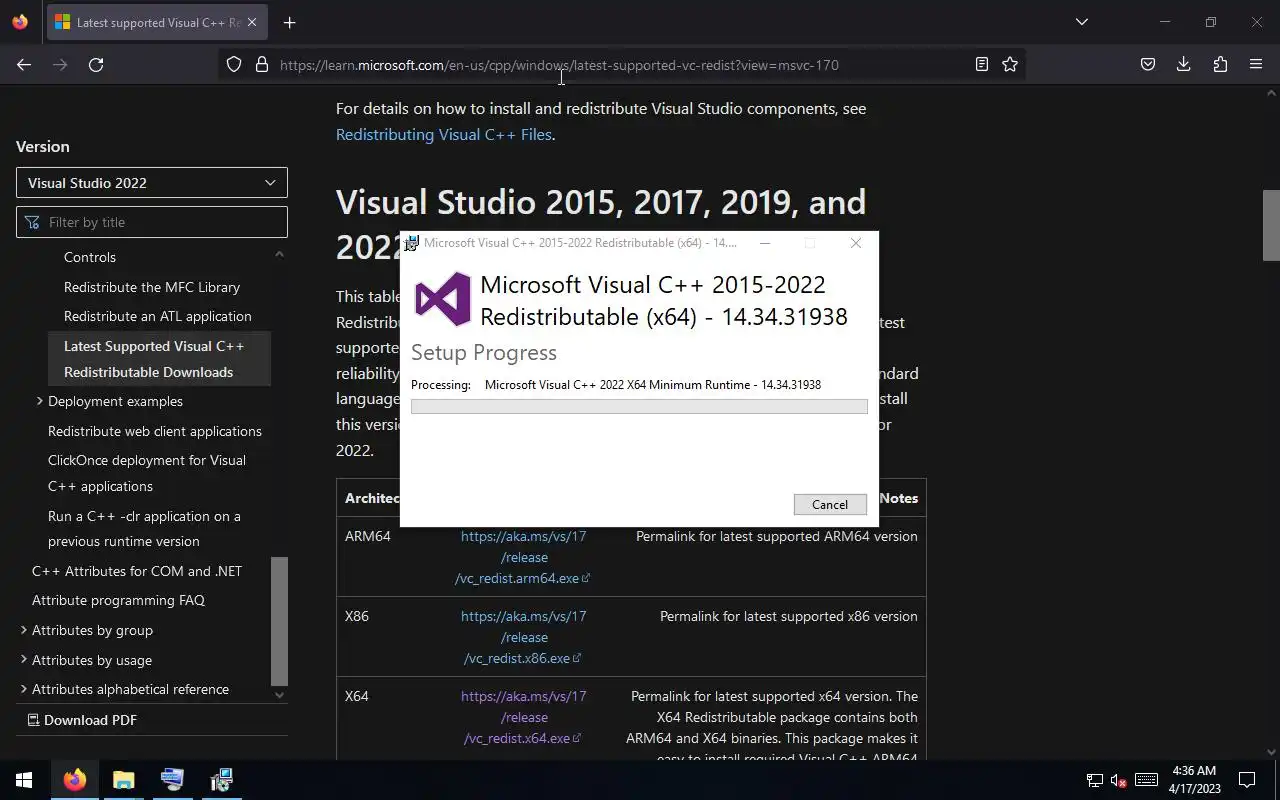Open Redistribute an ATL application

(158, 316)
